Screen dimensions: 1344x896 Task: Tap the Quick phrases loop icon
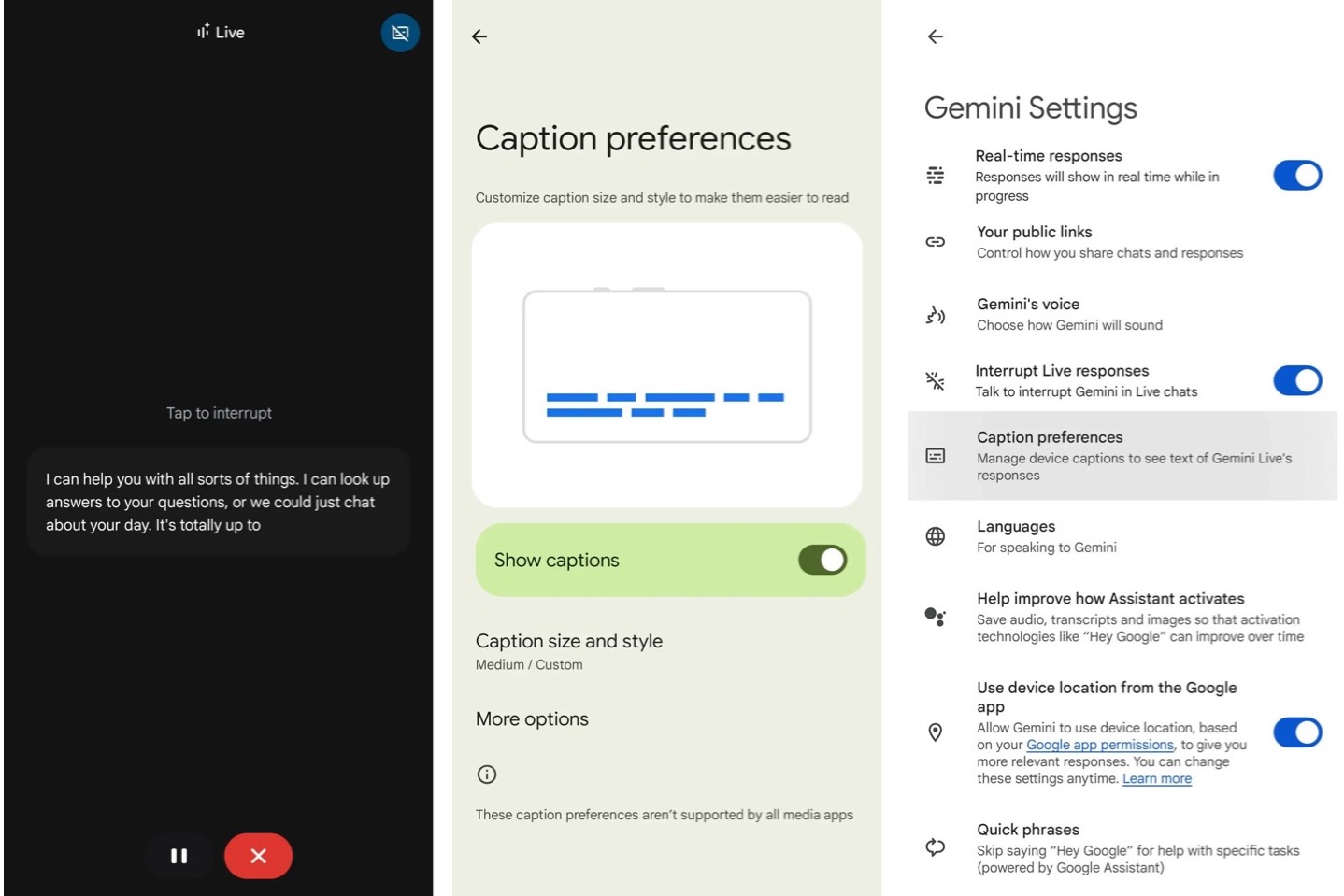click(x=935, y=847)
